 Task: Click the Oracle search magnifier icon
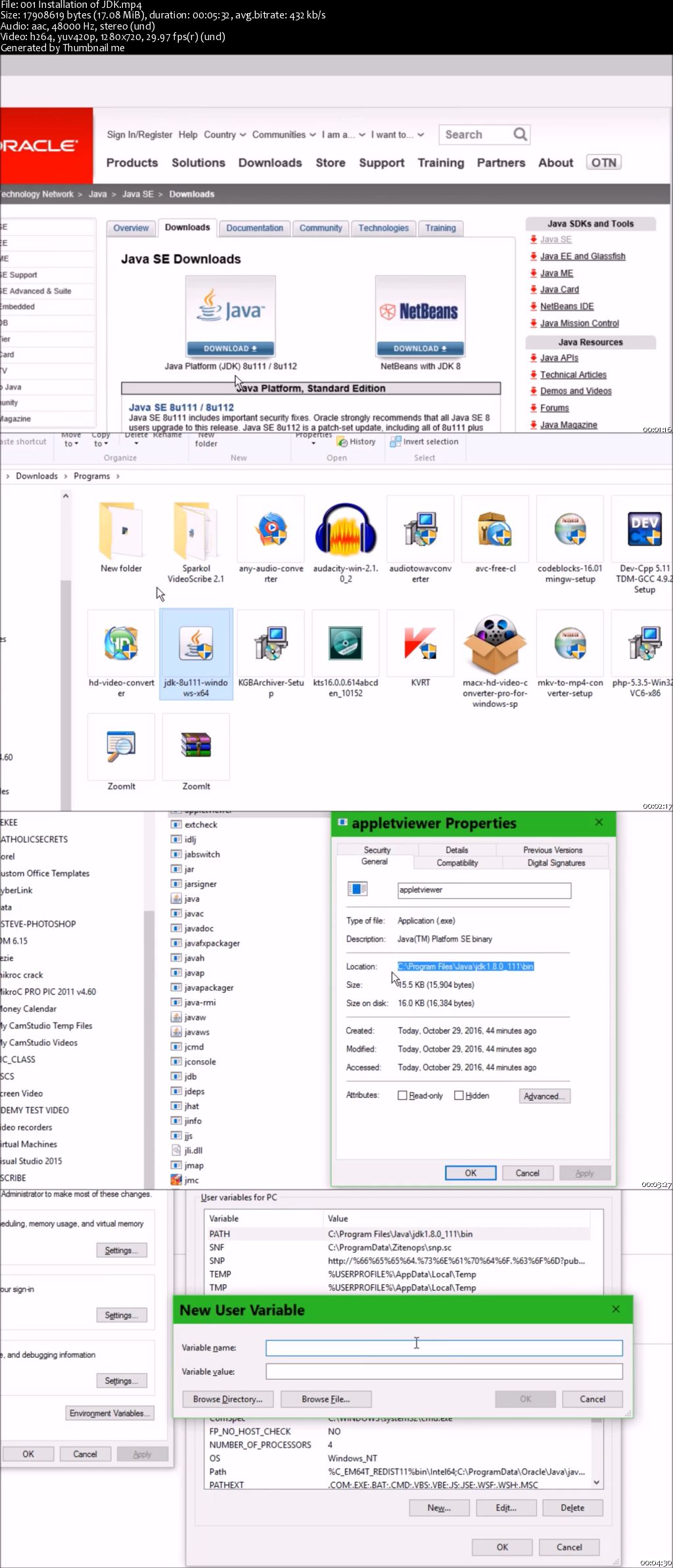(x=520, y=135)
